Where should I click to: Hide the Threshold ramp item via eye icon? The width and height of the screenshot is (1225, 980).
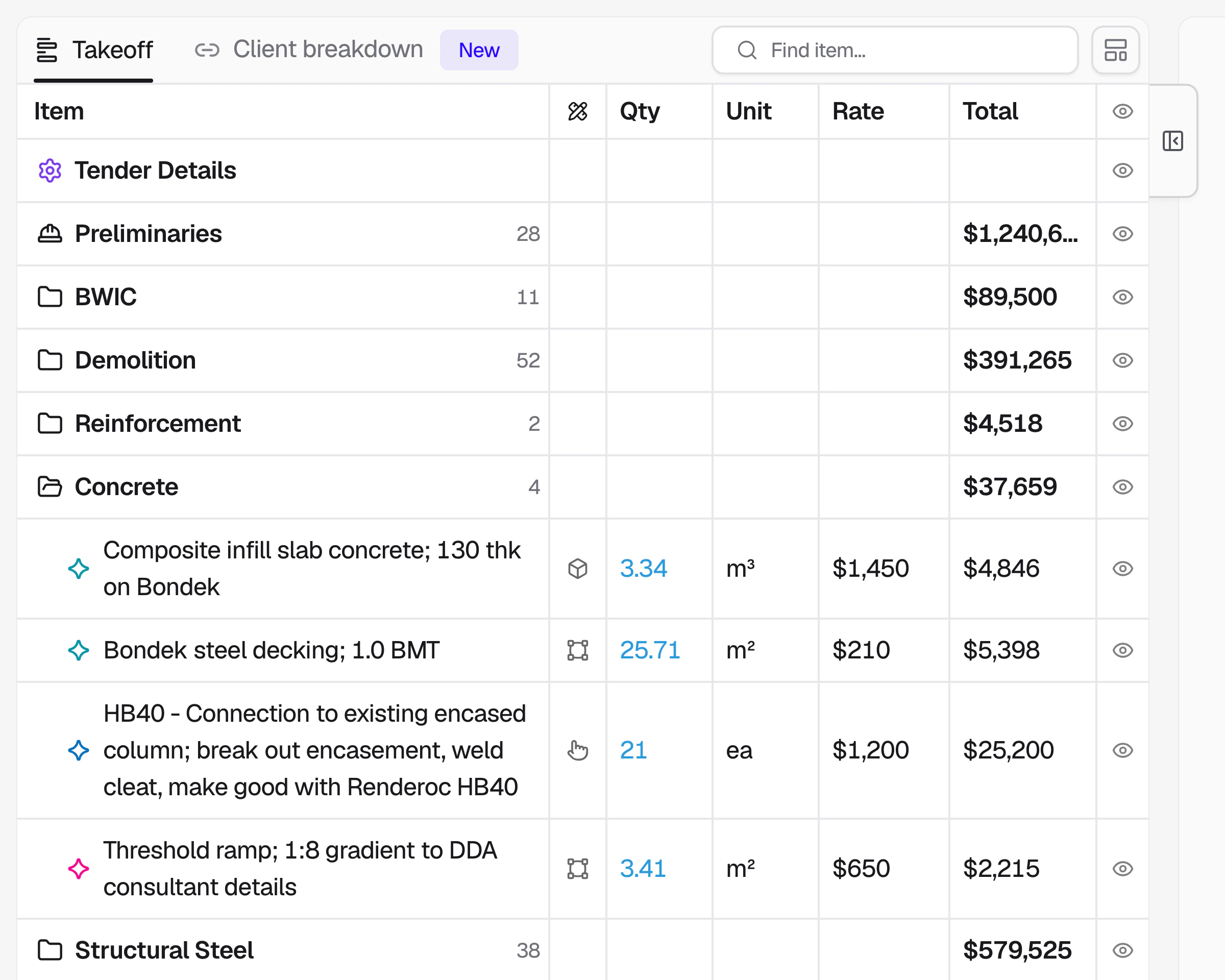(x=1122, y=869)
